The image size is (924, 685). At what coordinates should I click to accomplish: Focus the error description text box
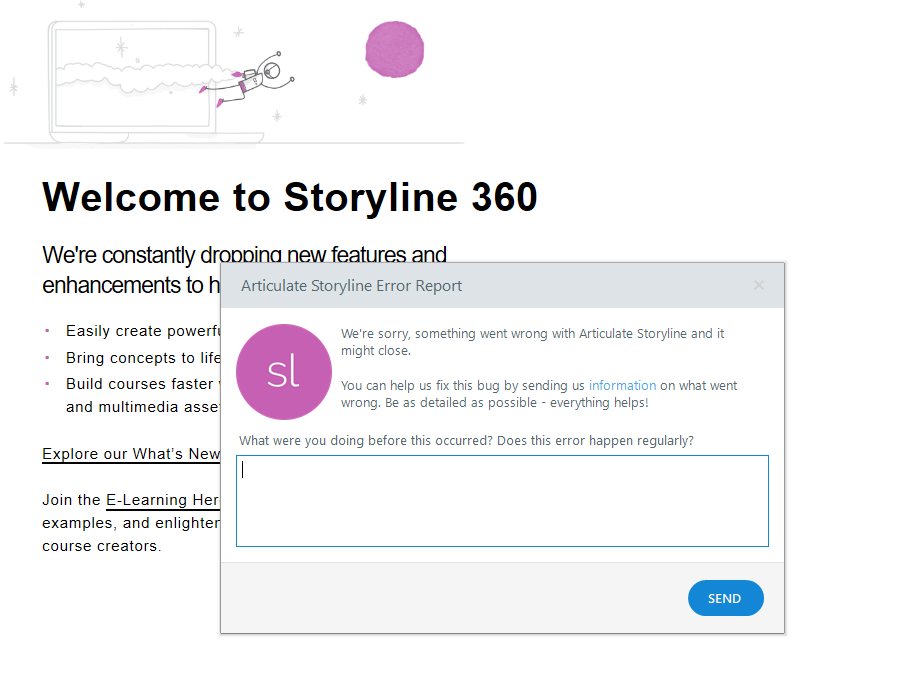click(x=502, y=501)
